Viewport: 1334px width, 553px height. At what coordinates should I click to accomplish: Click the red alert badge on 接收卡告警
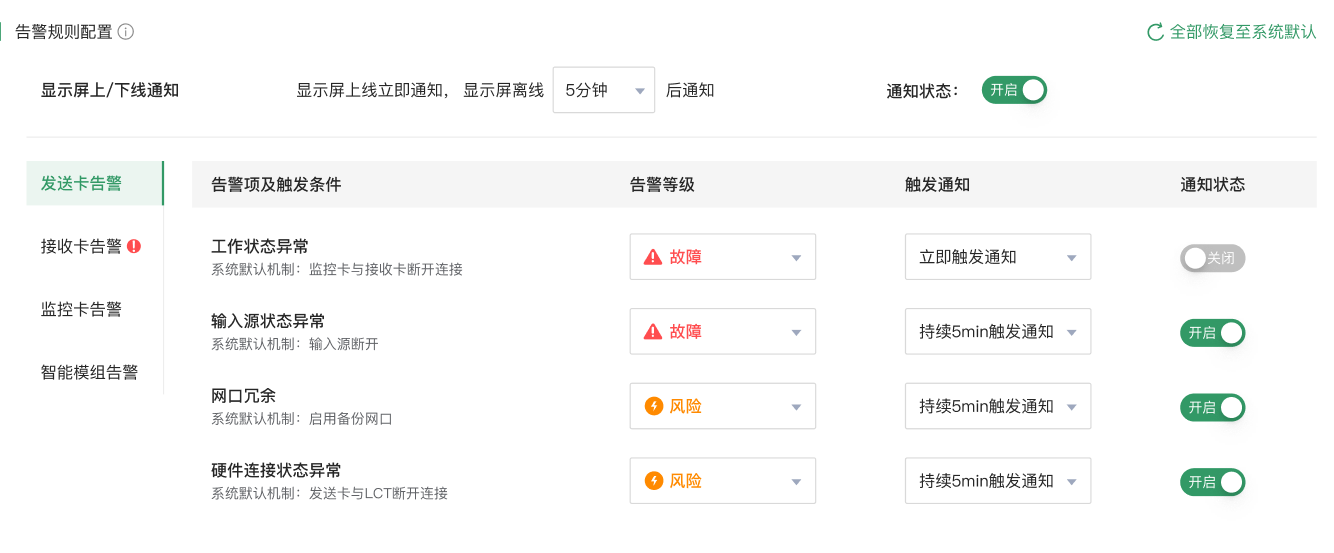[134, 246]
